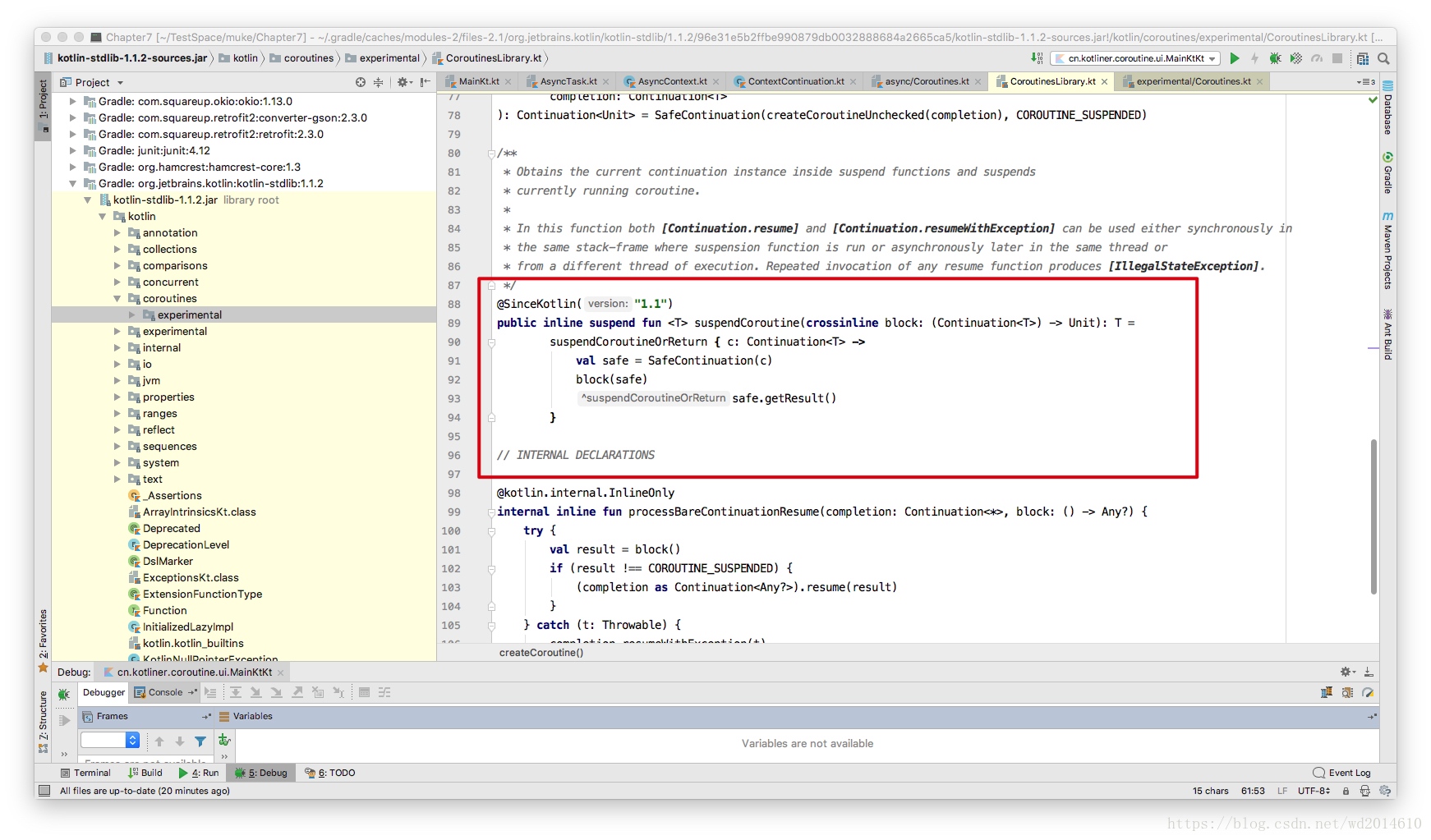Open the thread selector combo box in Frames
This screenshot has width=1431, height=840.
(x=109, y=741)
